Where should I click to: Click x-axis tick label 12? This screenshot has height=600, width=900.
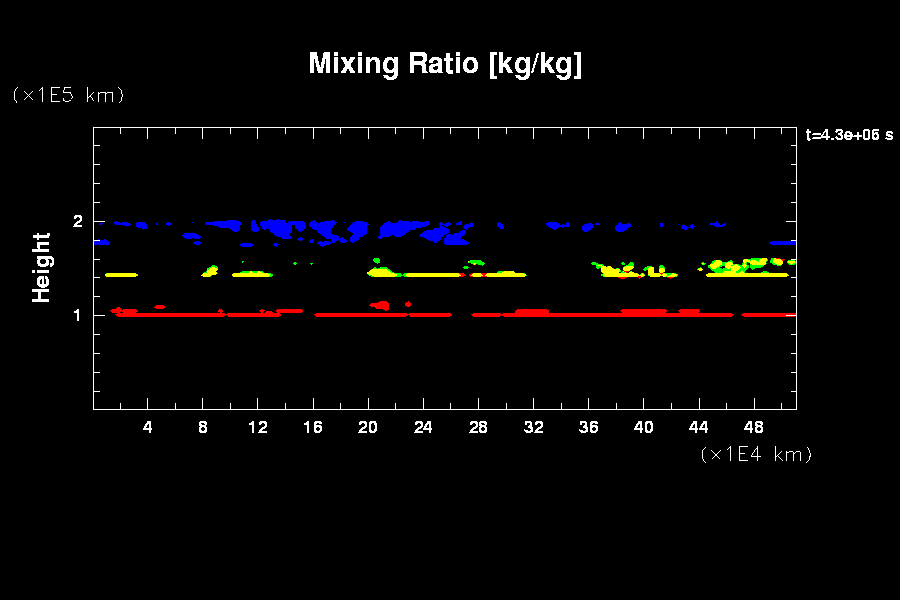click(258, 427)
